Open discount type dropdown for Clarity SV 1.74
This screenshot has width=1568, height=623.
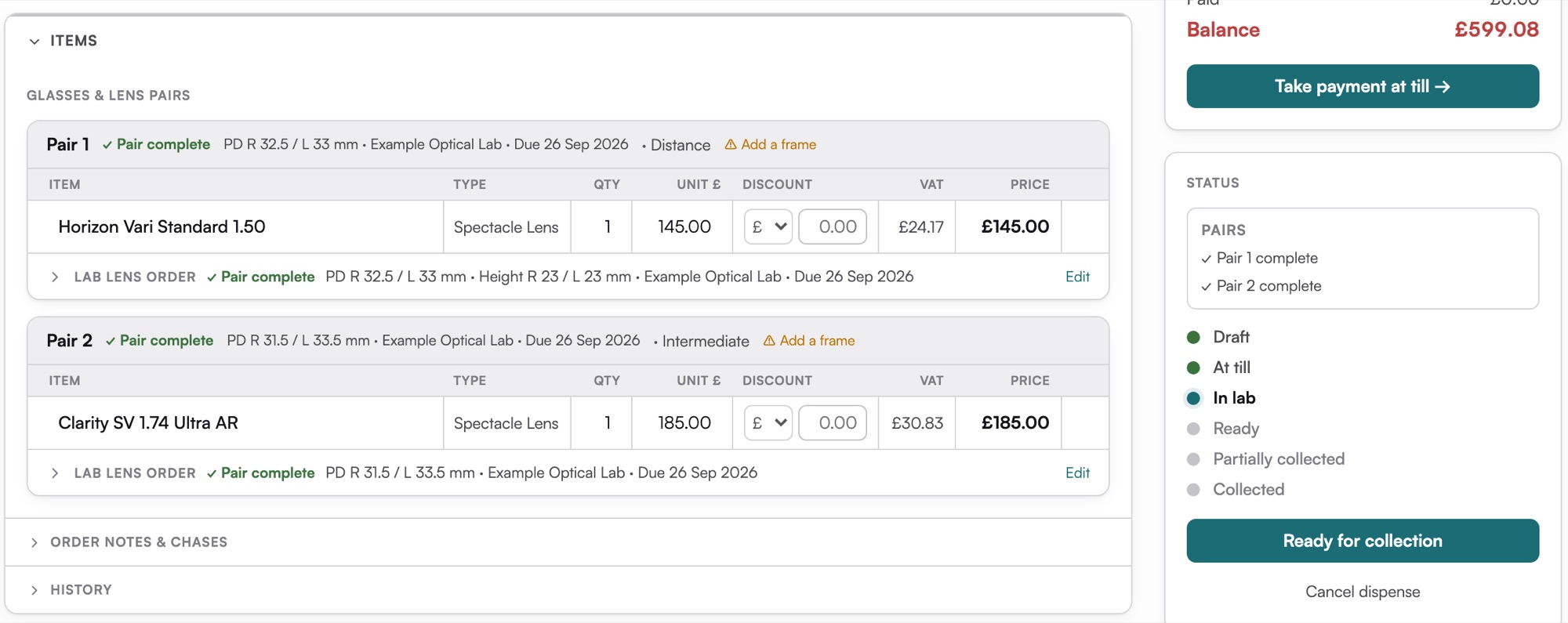point(768,423)
